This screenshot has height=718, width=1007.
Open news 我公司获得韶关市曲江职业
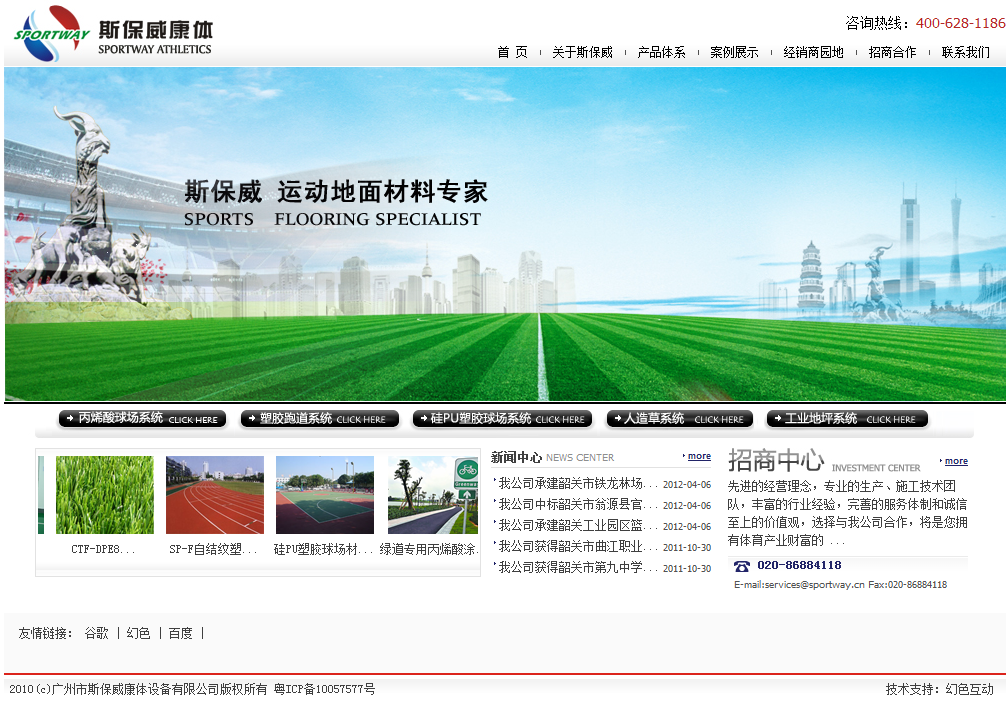click(x=577, y=547)
